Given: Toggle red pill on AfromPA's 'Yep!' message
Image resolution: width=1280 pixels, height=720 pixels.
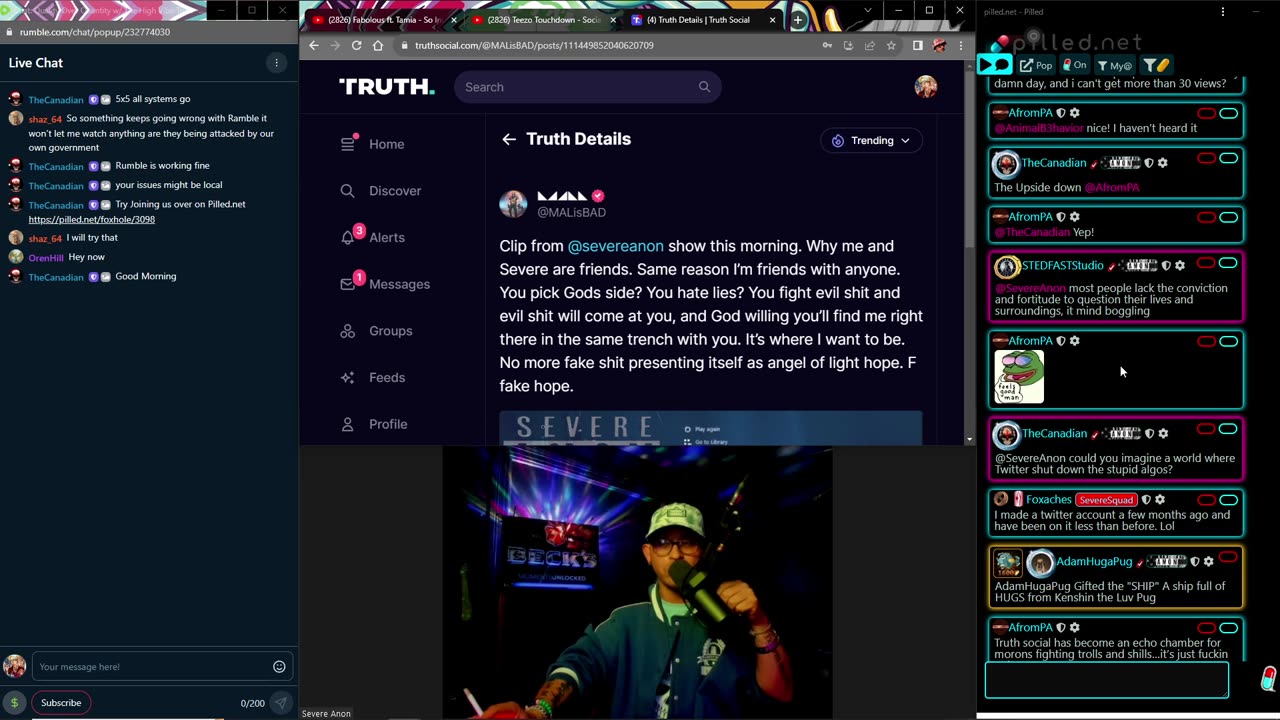Looking at the screenshot, I should pyautogui.click(x=1206, y=217).
